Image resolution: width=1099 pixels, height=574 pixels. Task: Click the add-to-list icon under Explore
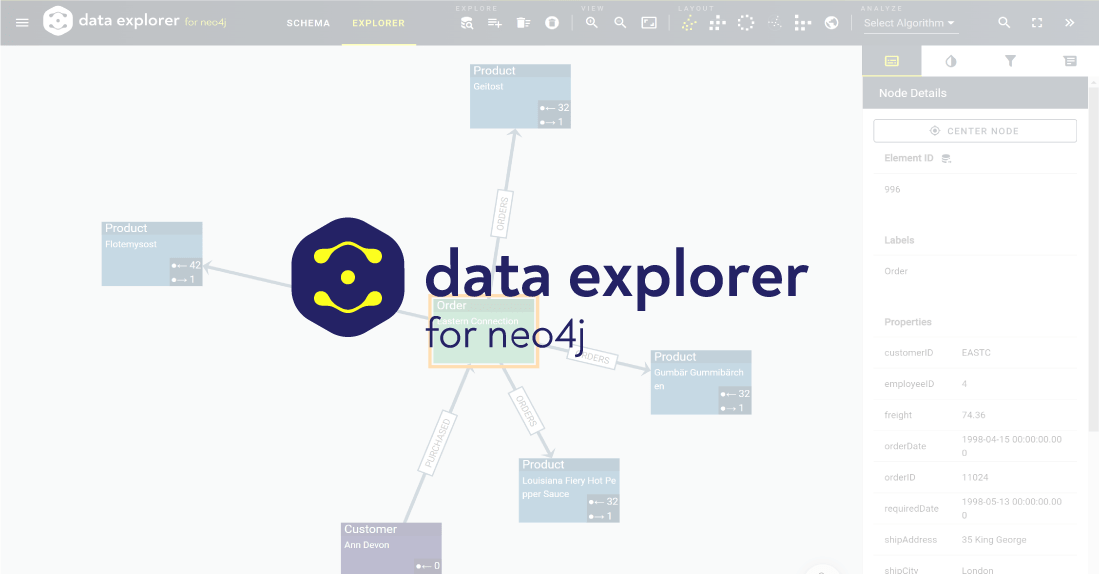coord(495,23)
